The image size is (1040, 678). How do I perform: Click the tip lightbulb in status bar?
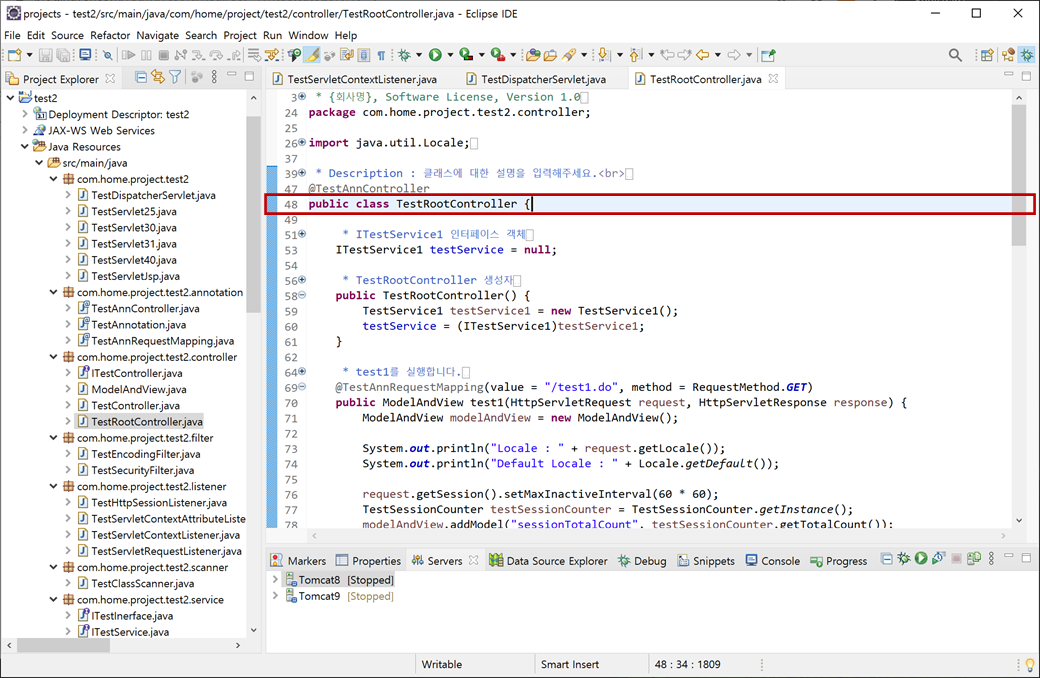point(1029,664)
